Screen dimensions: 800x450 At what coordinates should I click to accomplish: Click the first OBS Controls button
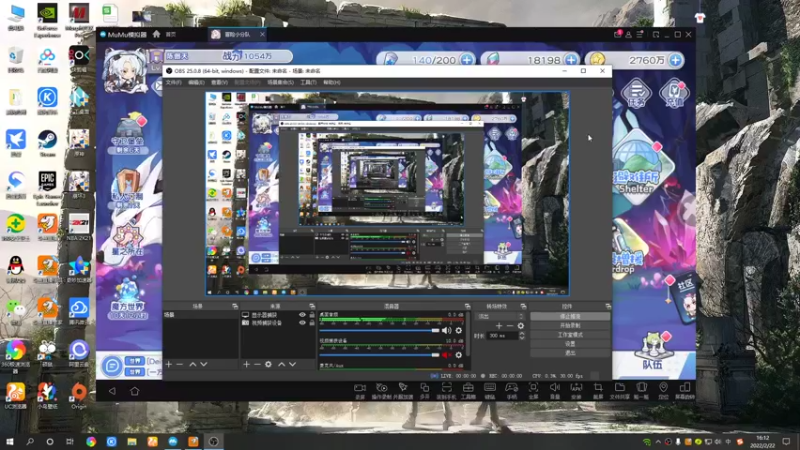click(570, 316)
